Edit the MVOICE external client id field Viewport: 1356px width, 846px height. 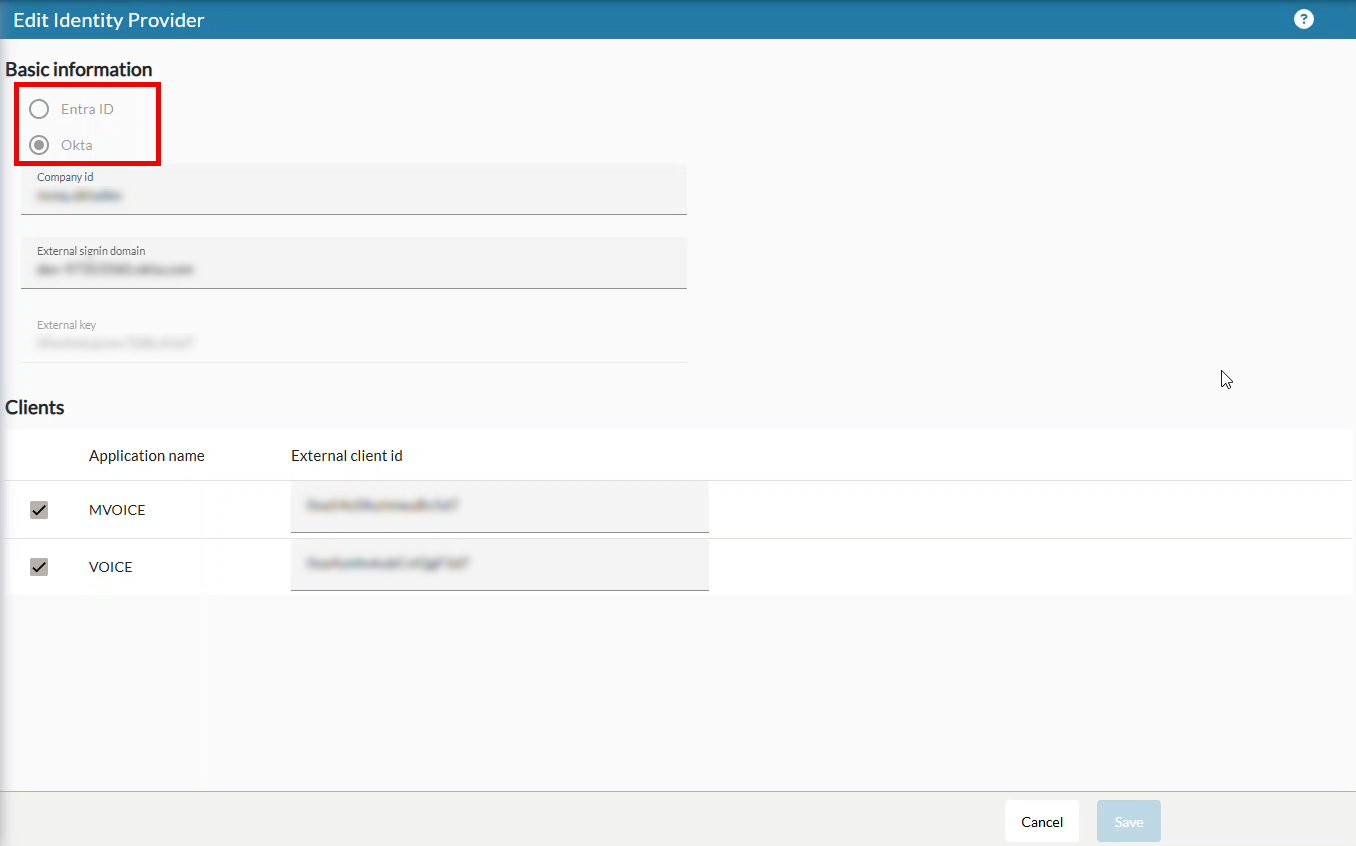point(500,507)
